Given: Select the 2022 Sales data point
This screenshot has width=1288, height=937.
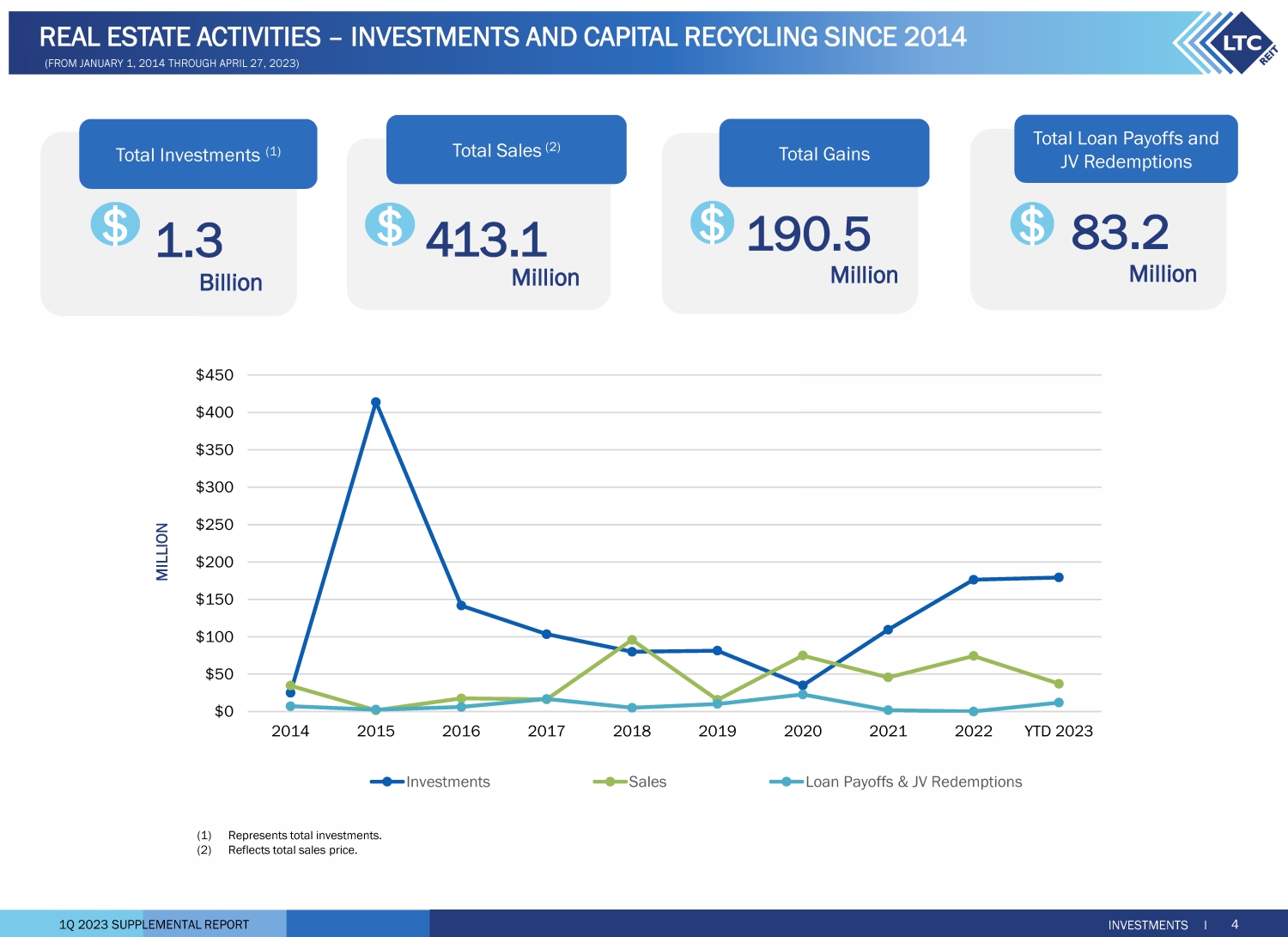Looking at the screenshot, I should coord(973,656).
